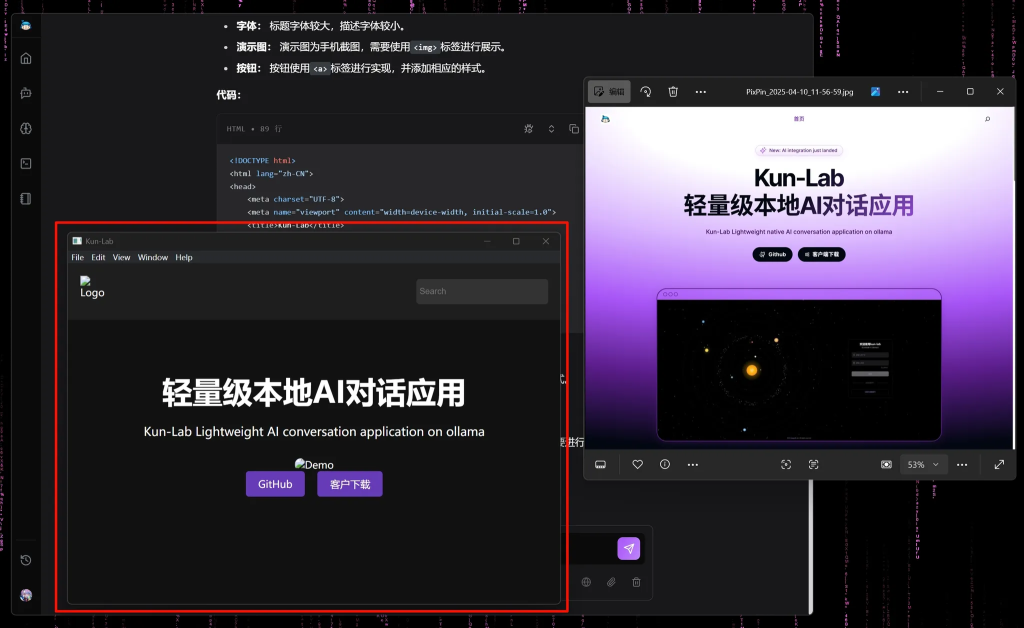Image resolution: width=1024 pixels, height=628 pixels.
Task: Click the scan text icon in viewer
Action: pyautogui.click(x=813, y=464)
